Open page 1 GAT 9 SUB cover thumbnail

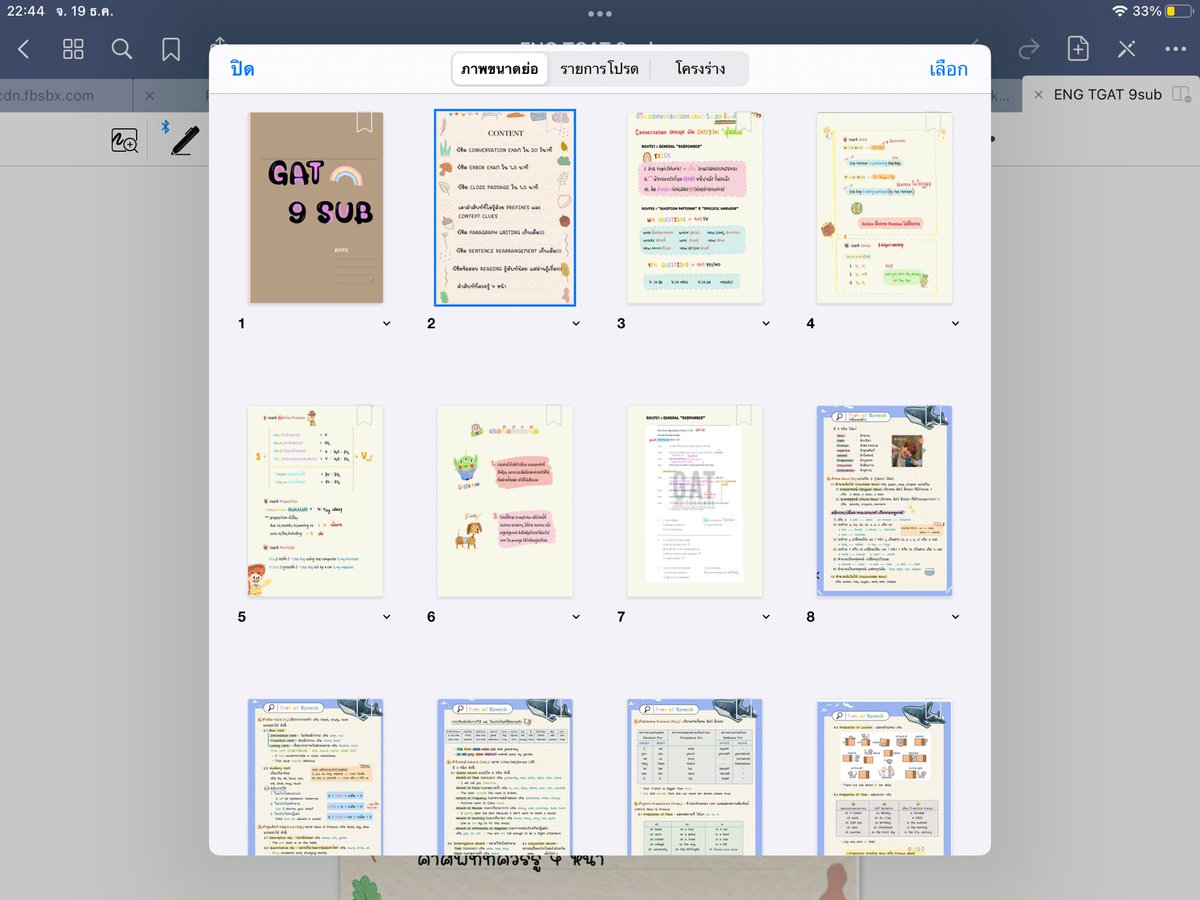(316, 207)
